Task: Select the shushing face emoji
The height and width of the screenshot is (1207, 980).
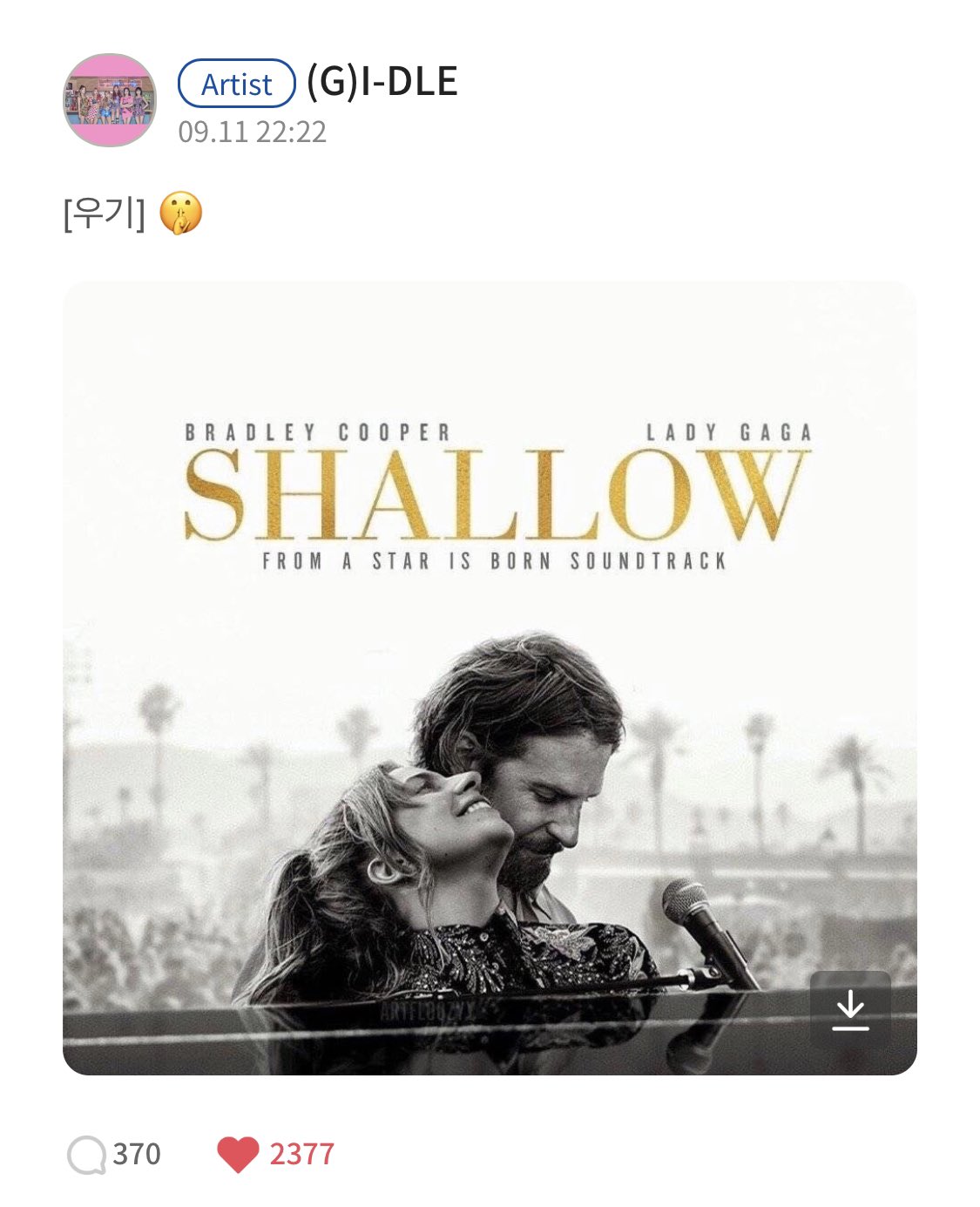Action: click(180, 214)
